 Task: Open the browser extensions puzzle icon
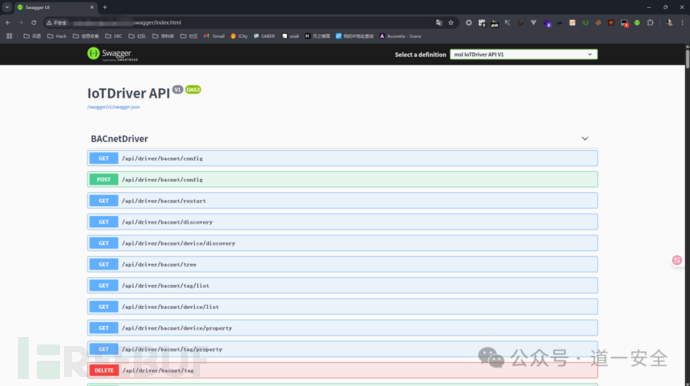point(650,22)
